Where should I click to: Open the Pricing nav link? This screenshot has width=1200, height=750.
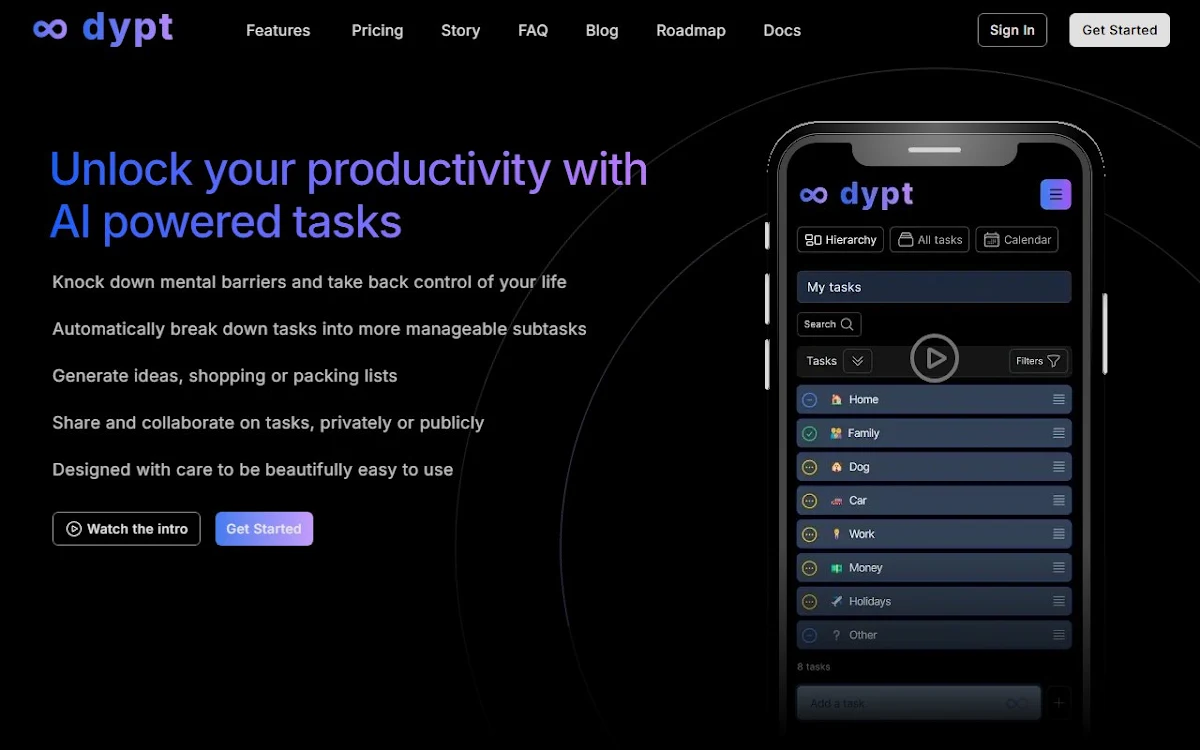coord(378,30)
